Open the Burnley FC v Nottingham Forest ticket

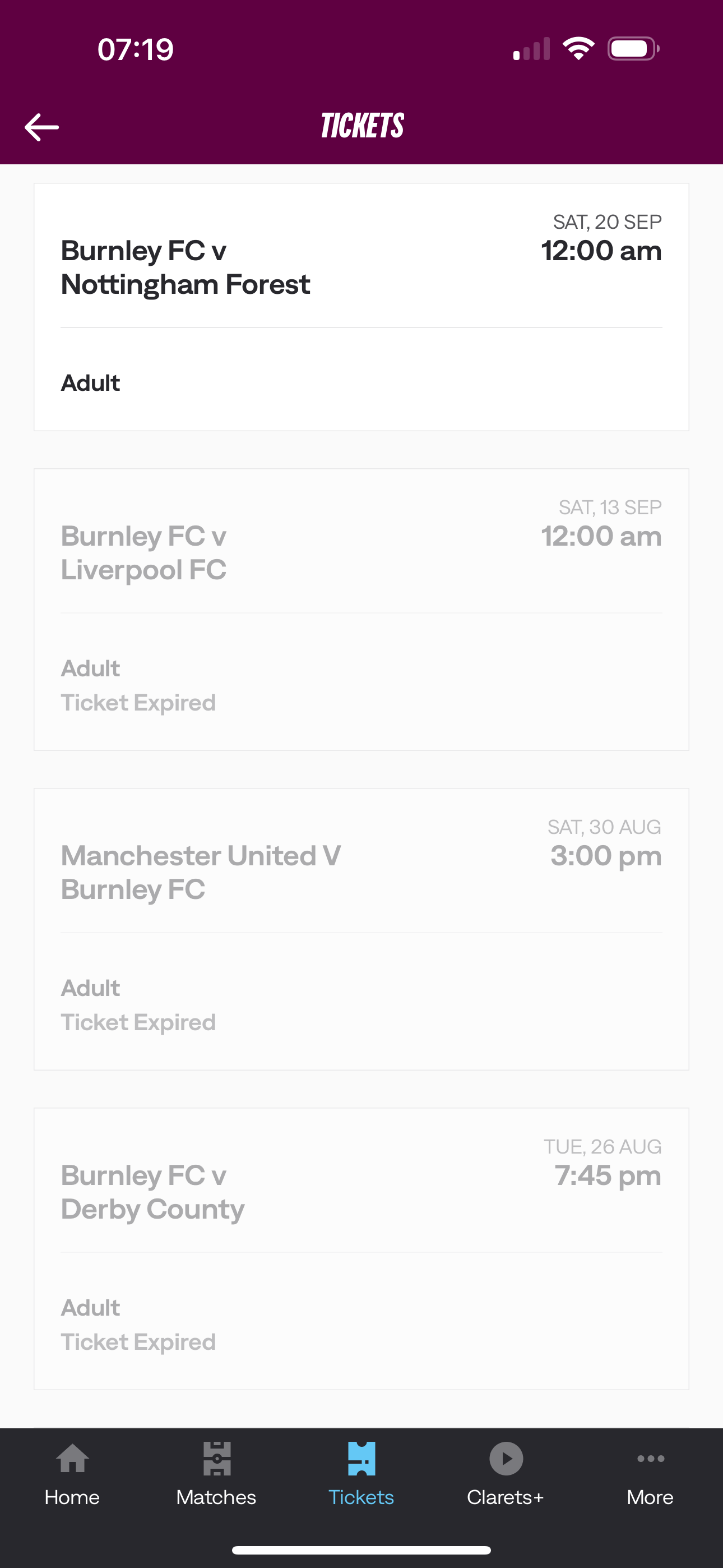361,307
